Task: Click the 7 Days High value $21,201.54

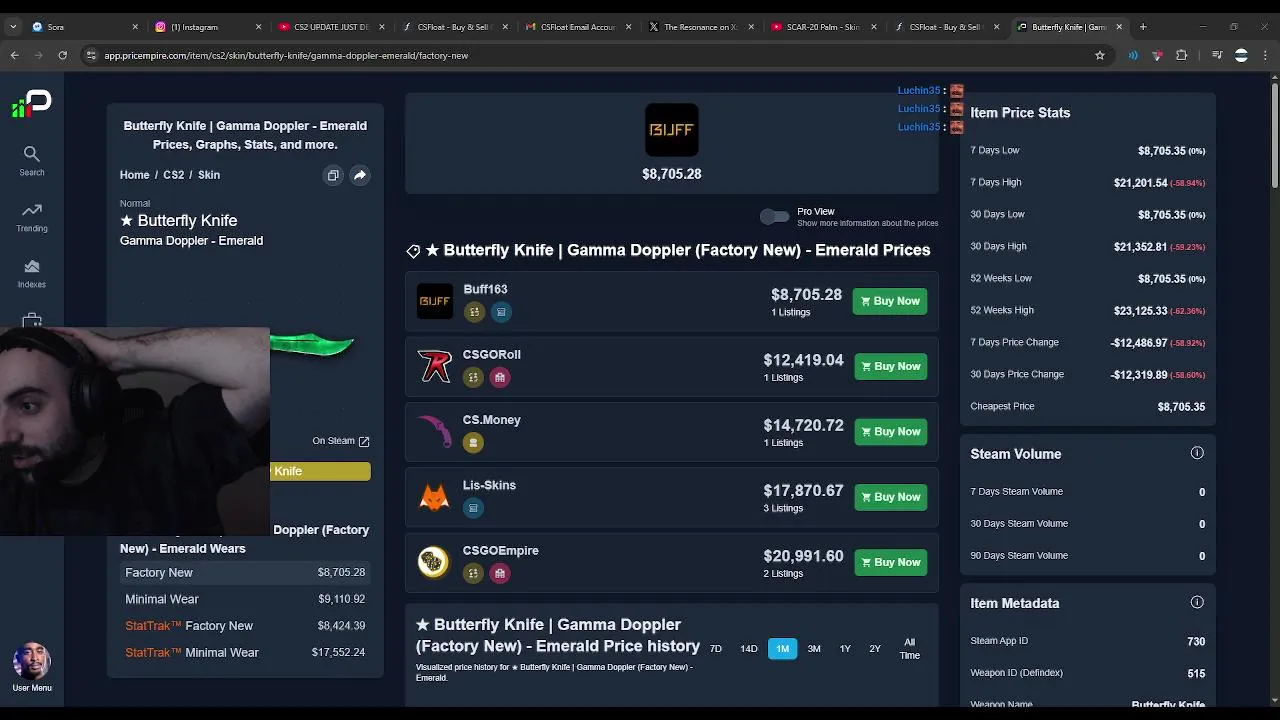Action: click(1140, 182)
